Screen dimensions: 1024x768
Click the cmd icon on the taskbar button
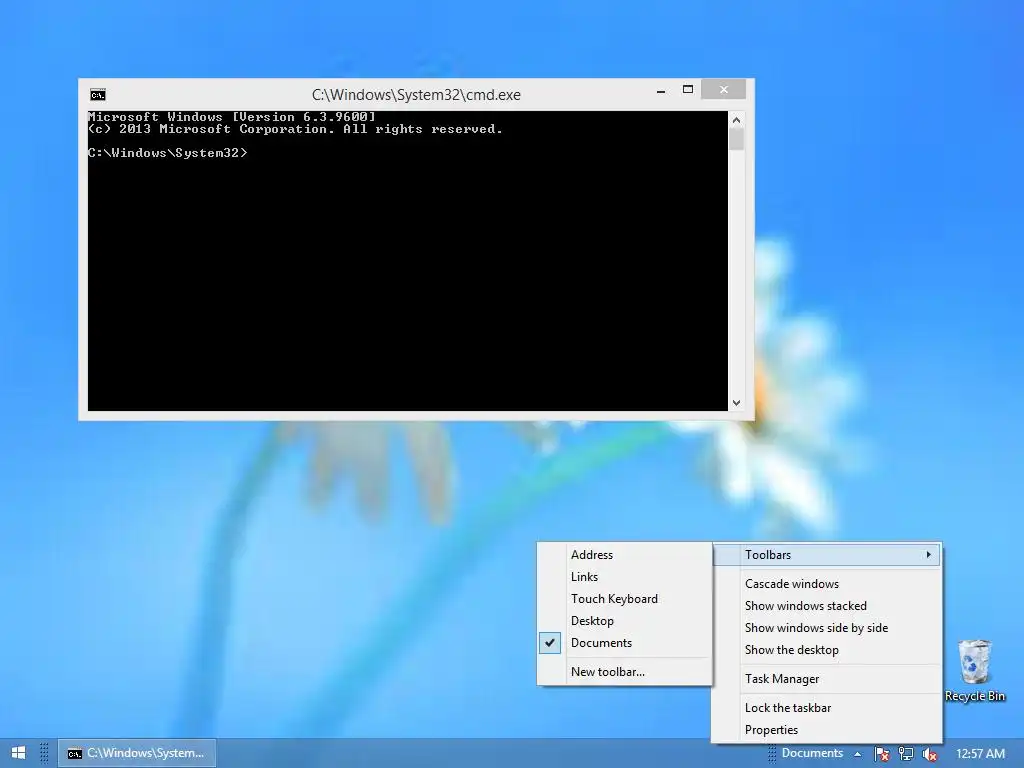[x=75, y=754]
